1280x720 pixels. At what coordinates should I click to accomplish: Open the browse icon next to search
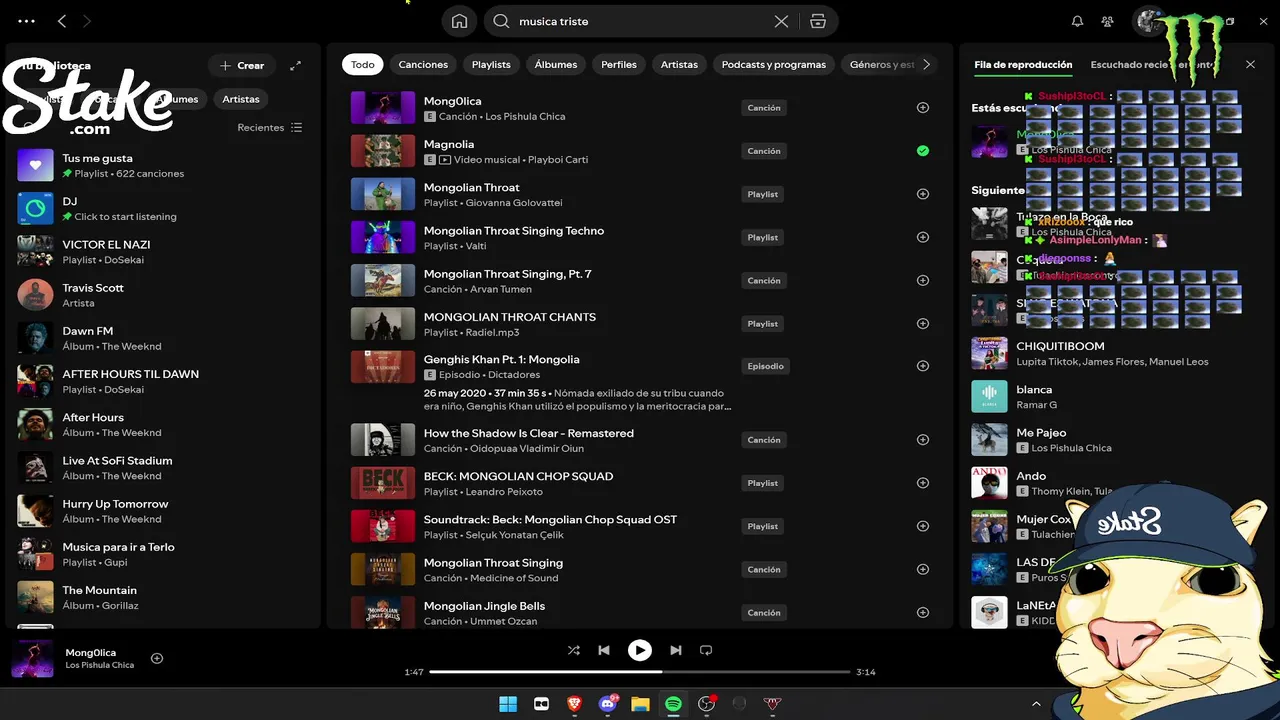coord(818,21)
